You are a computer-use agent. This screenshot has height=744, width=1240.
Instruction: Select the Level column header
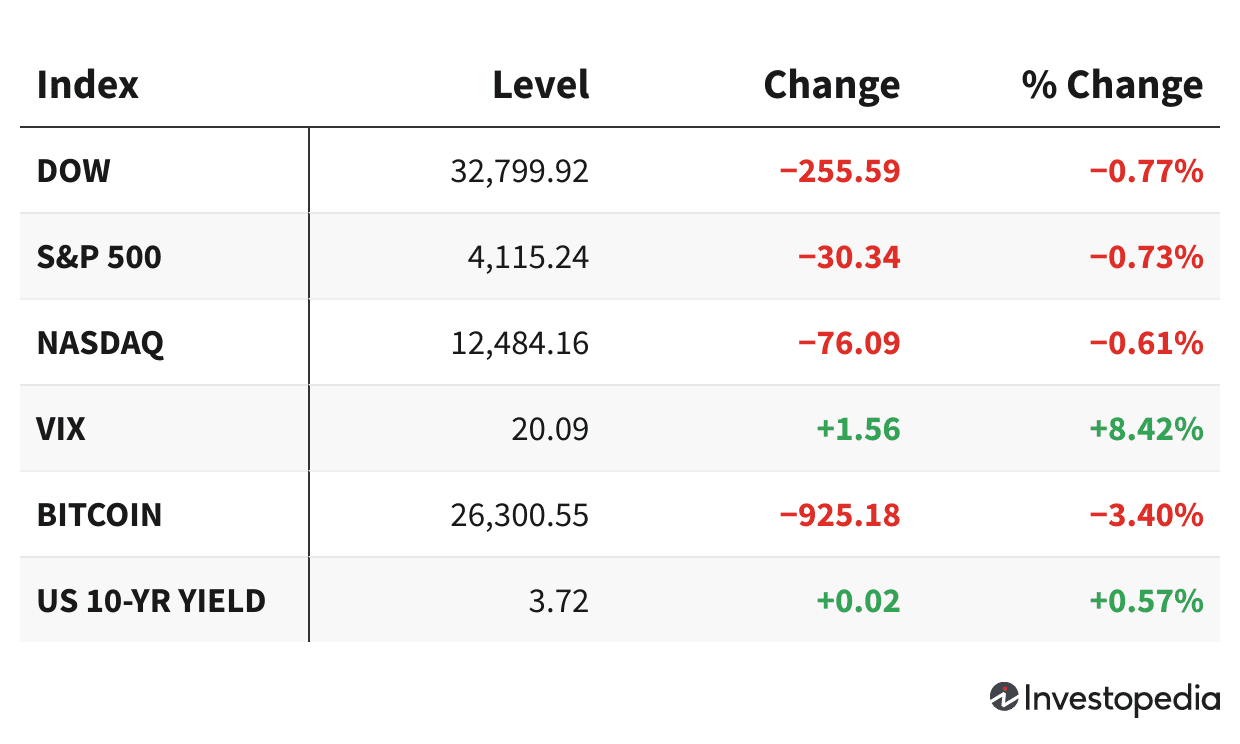click(x=540, y=85)
